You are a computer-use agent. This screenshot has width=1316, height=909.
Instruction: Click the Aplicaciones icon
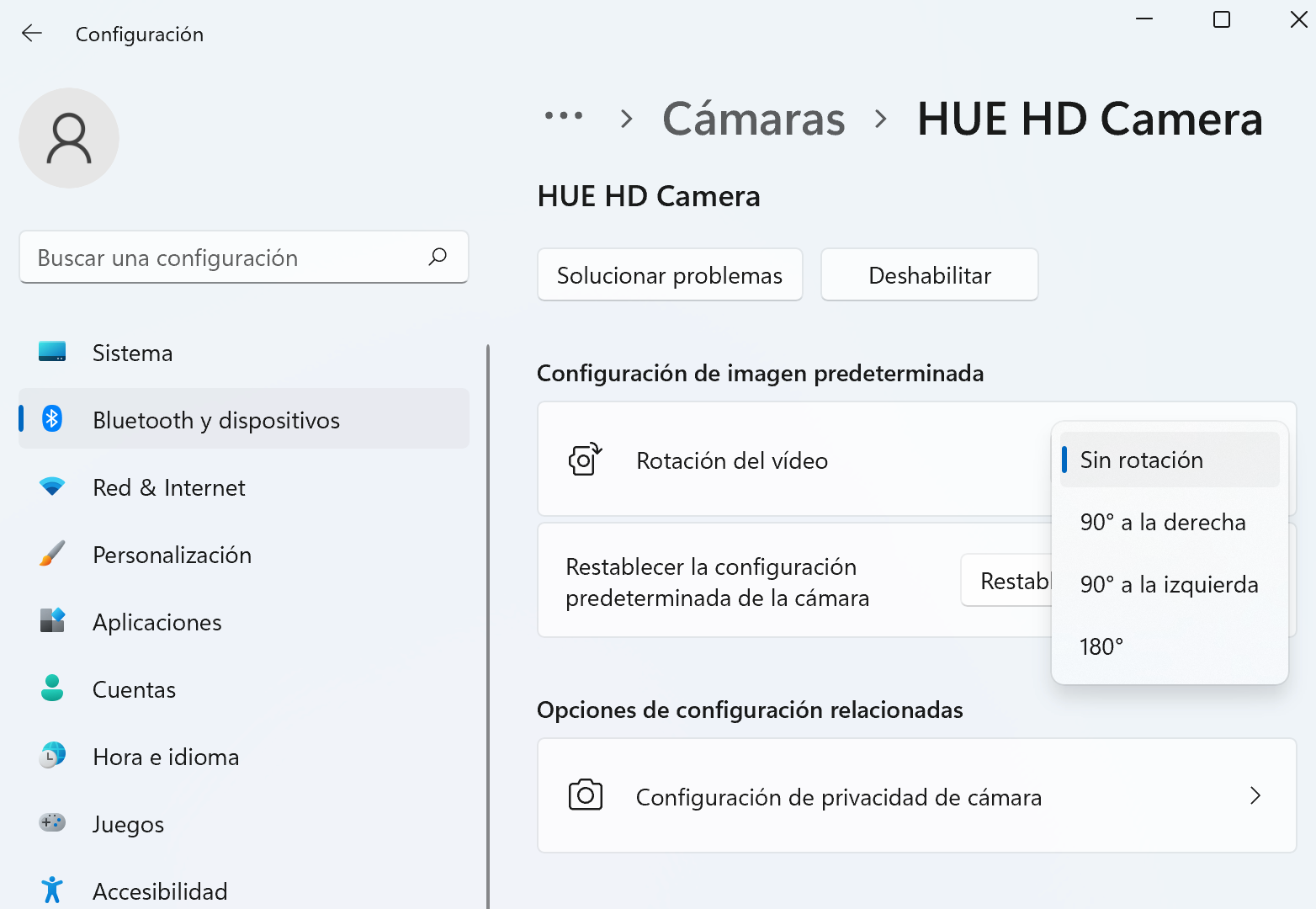52,620
